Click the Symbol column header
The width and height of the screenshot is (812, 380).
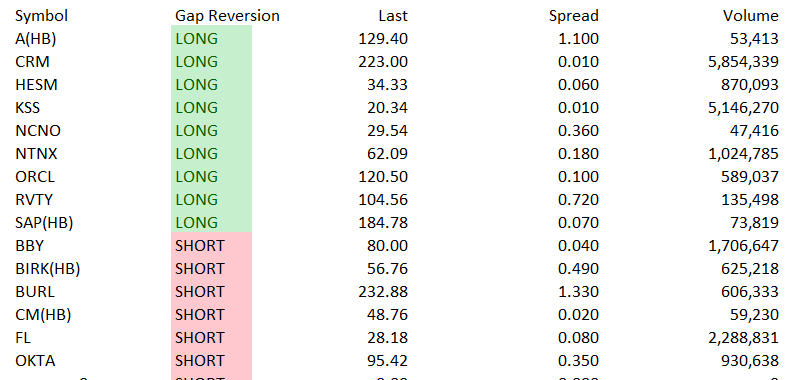(x=41, y=16)
